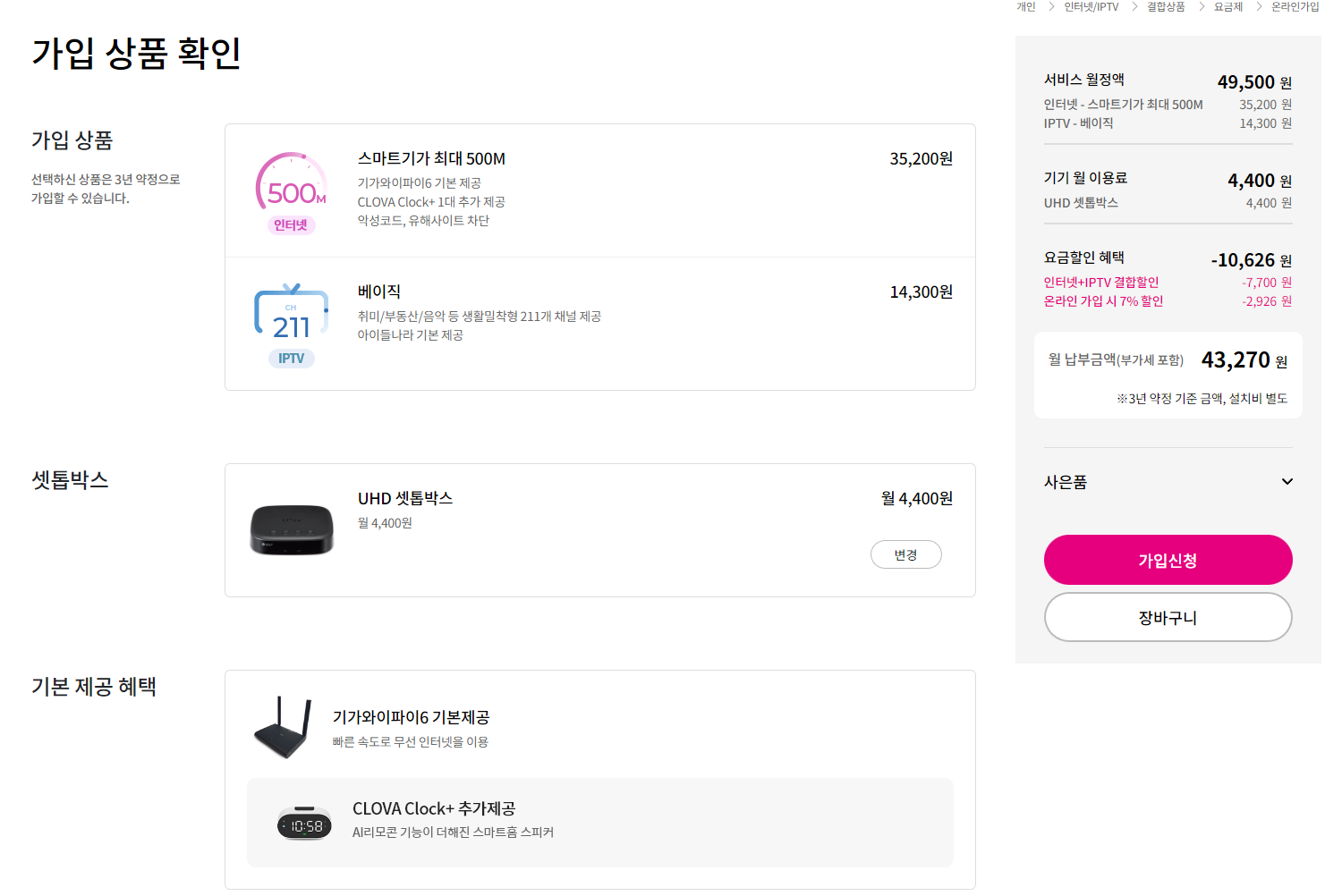Click the 500M internet speed gauge icon
The width and height of the screenshot is (1342, 896).
click(x=291, y=182)
